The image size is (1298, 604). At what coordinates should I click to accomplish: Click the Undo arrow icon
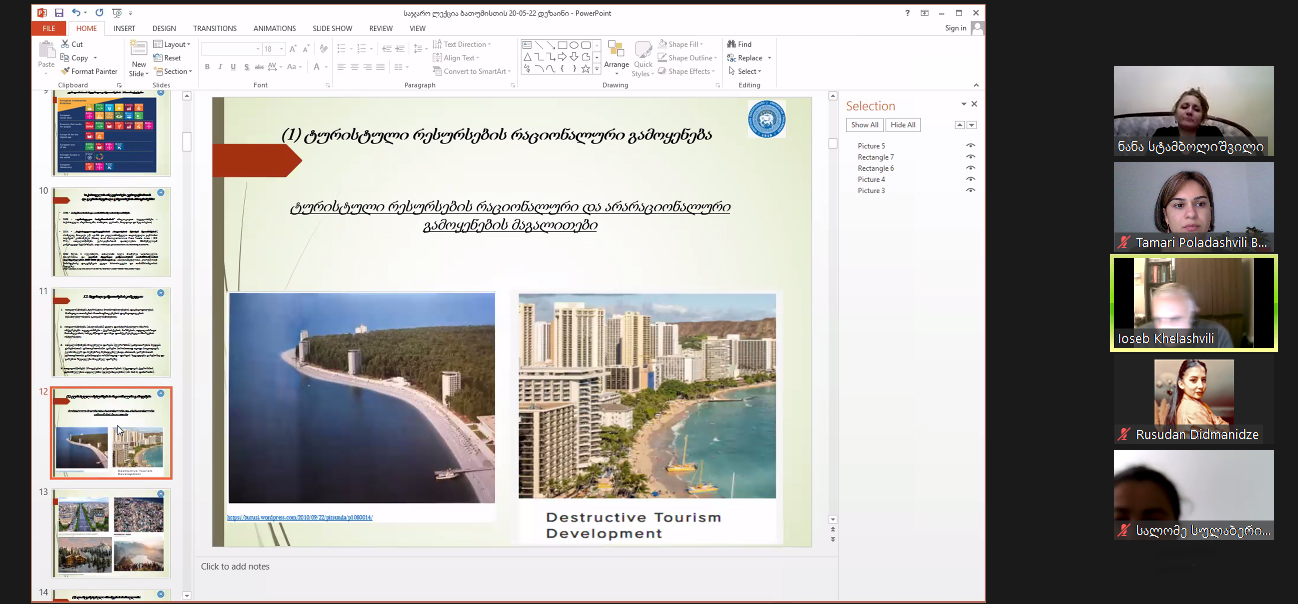(x=75, y=13)
